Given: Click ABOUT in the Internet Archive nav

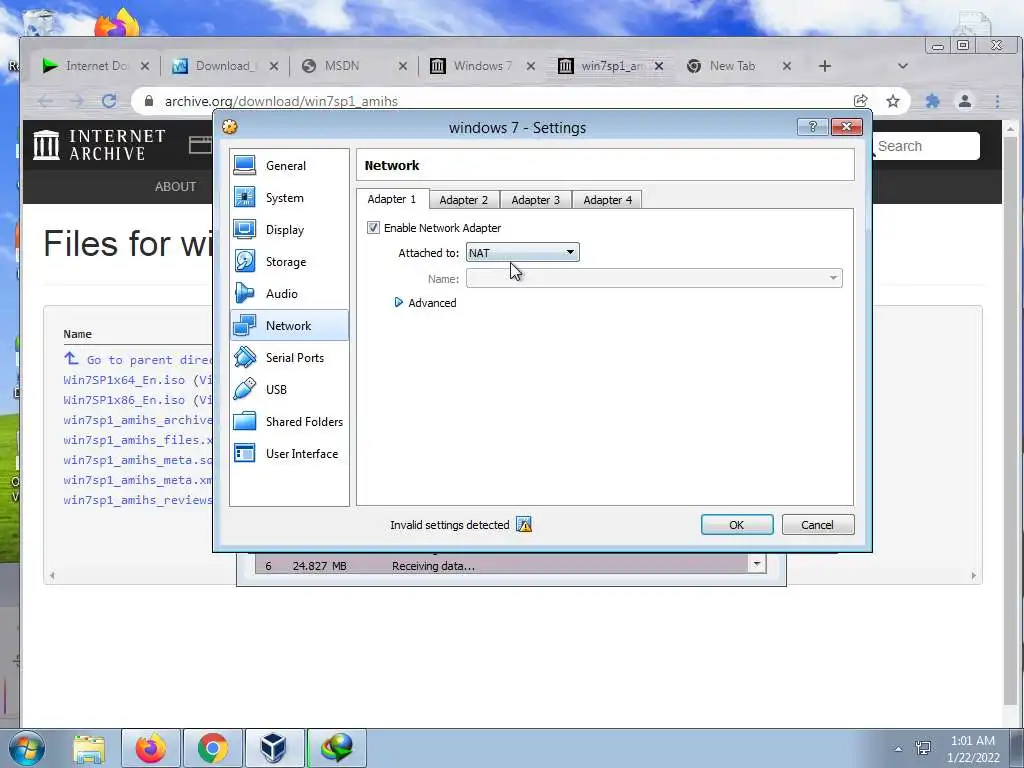Looking at the screenshot, I should coord(175,187).
